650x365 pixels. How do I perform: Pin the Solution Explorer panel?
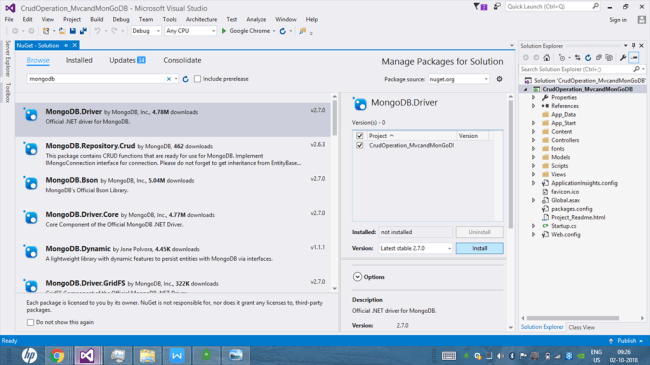(x=633, y=46)
